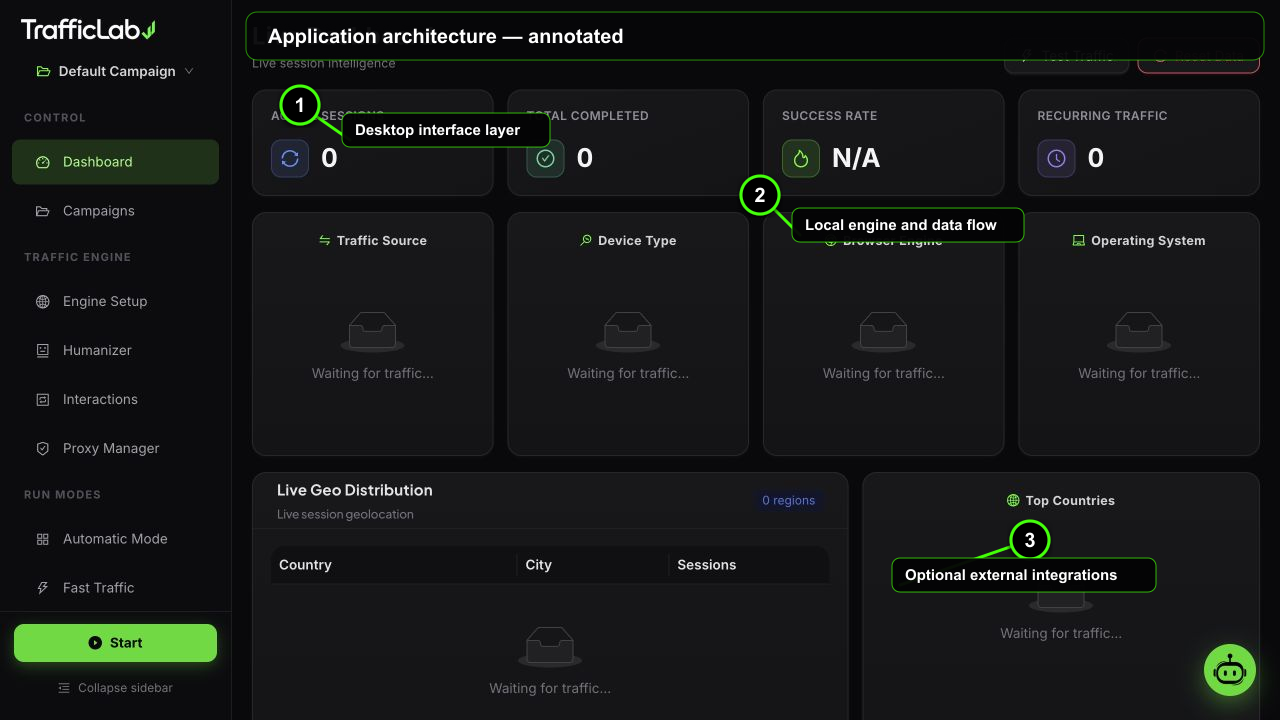Click the Device Type heading icon
This screenshot has width=1280, height=720.
click(x=586, y=240)
